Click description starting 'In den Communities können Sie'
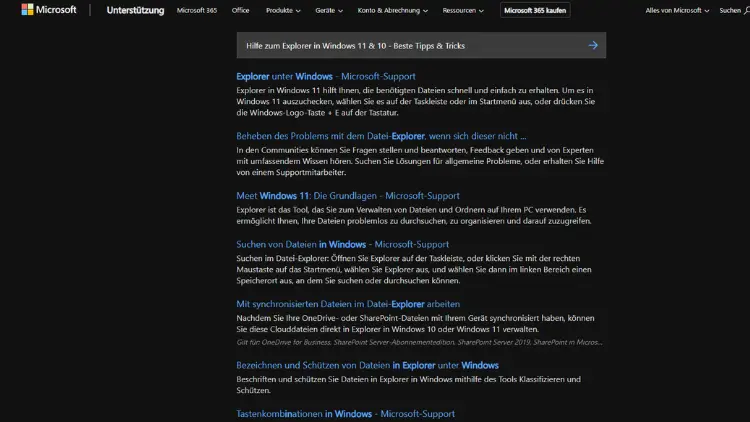Screen dimensions: 750x422 tap(420, 161)
